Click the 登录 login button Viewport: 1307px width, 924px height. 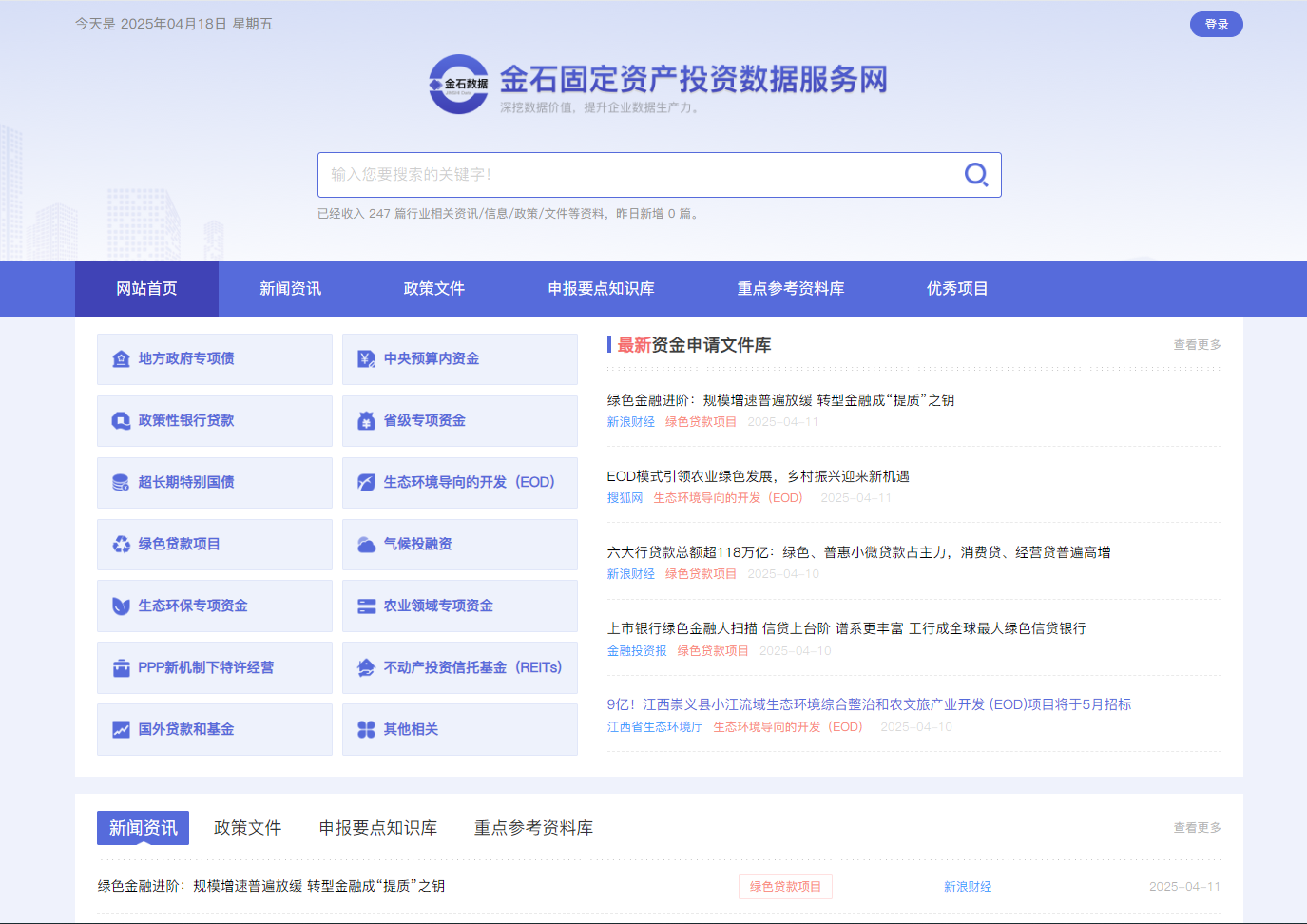click(x=1216, y=25)
